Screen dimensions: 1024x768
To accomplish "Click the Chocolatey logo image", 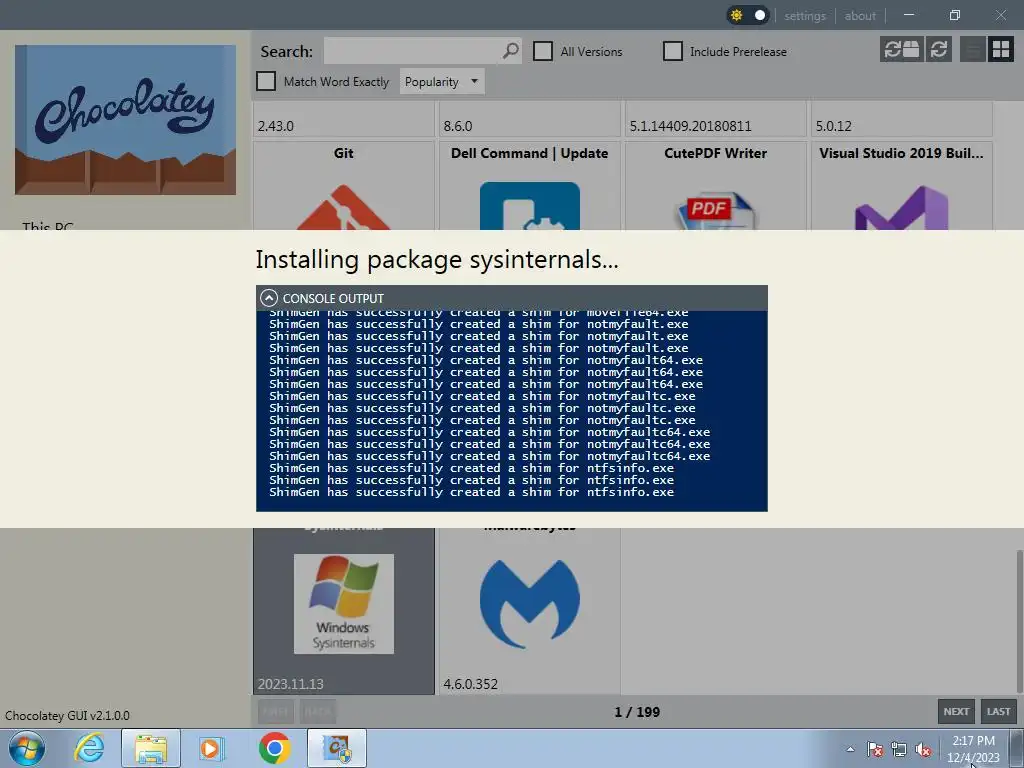I will click(x=125, y=120).
